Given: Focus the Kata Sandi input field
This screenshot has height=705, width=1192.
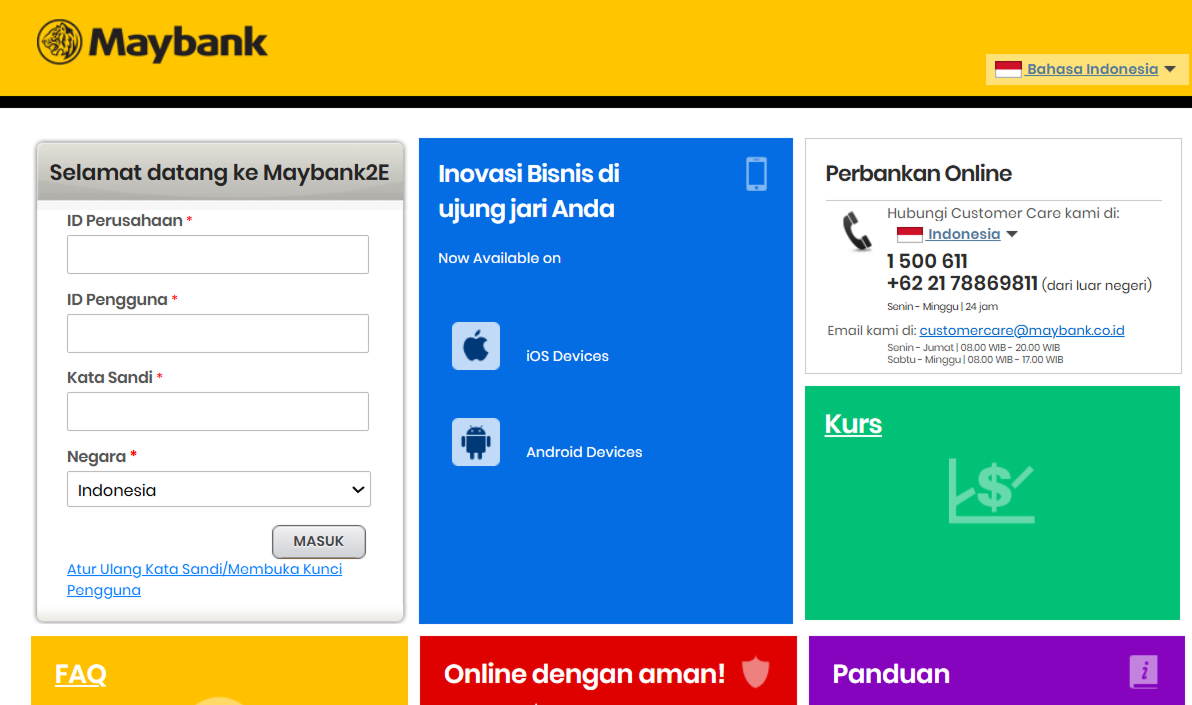Looking at the screenshot, I should [217, 411].
